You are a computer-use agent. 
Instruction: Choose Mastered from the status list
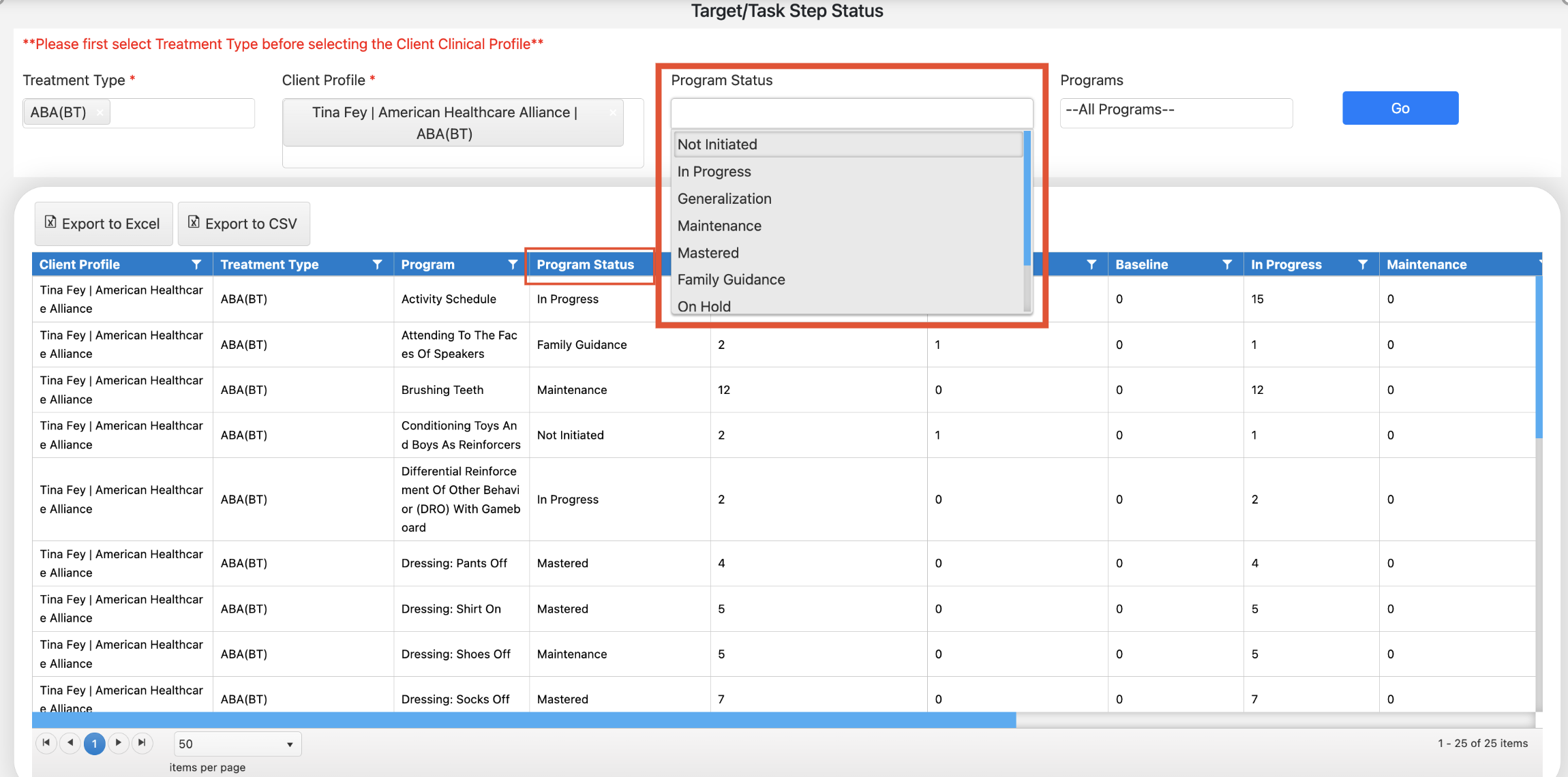point(708,253)
